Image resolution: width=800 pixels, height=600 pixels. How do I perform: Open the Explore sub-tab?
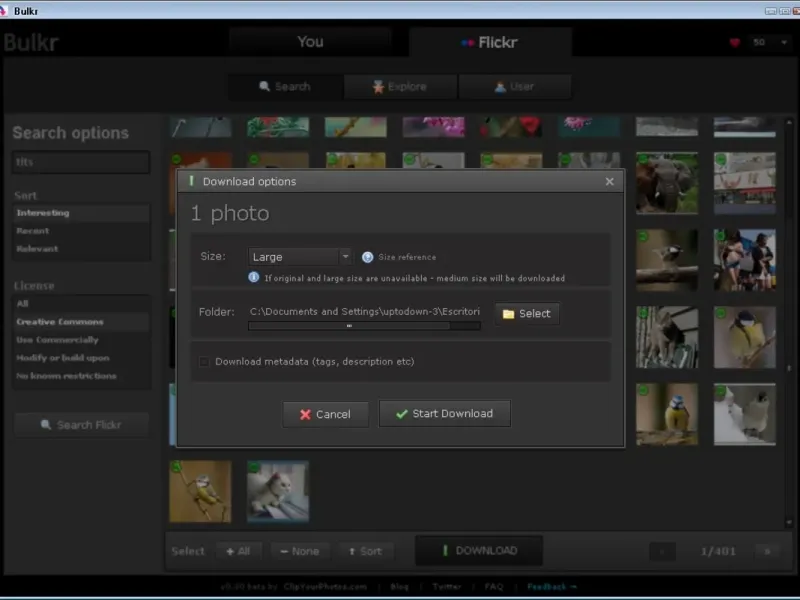tap(401, 87)
